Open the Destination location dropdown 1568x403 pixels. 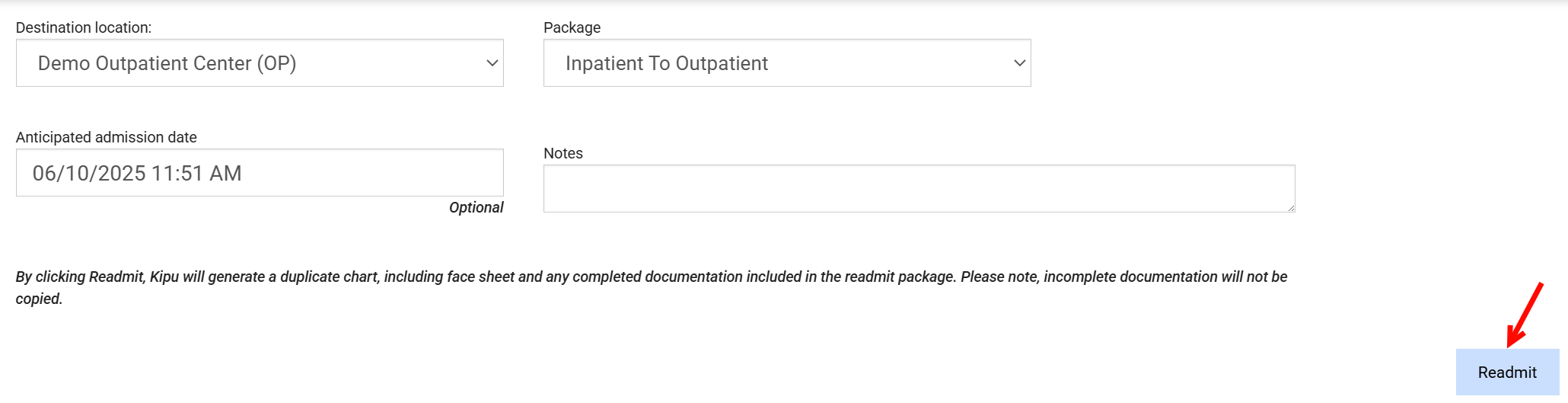[259, 63]
